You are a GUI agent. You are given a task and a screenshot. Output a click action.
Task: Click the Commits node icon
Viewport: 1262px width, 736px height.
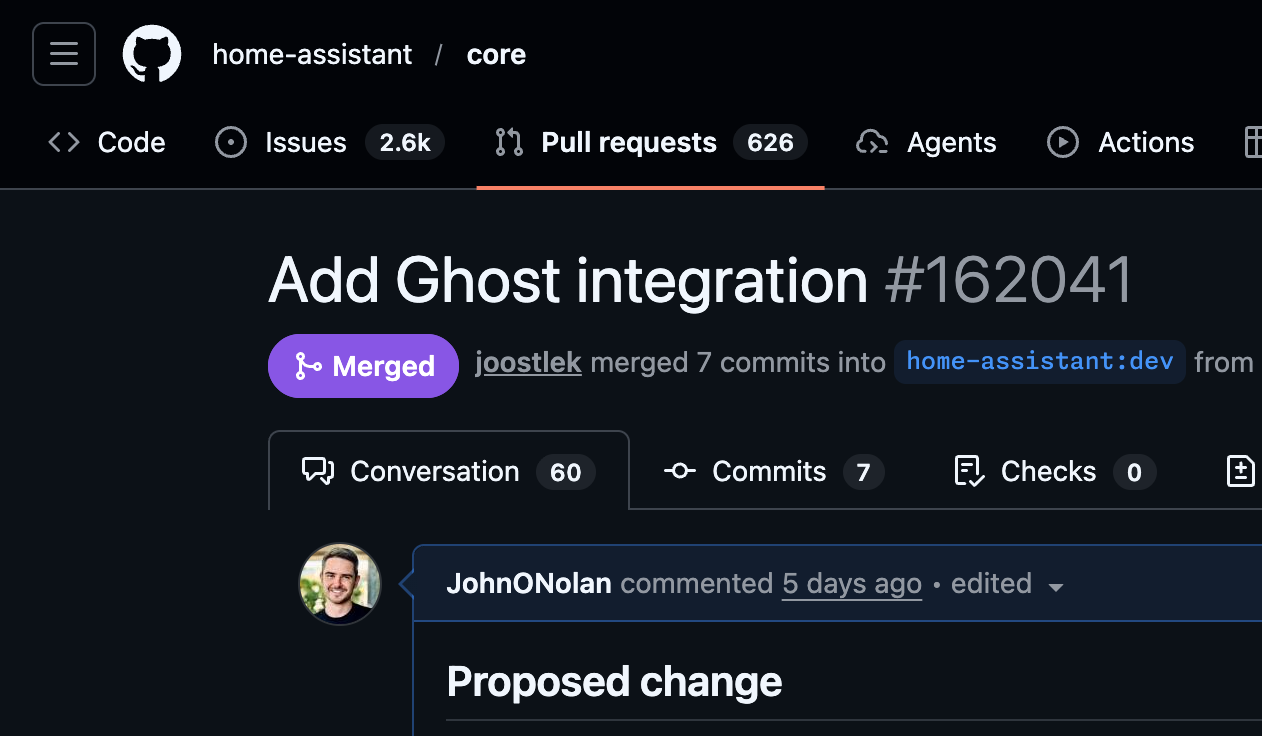pos(680,471)
